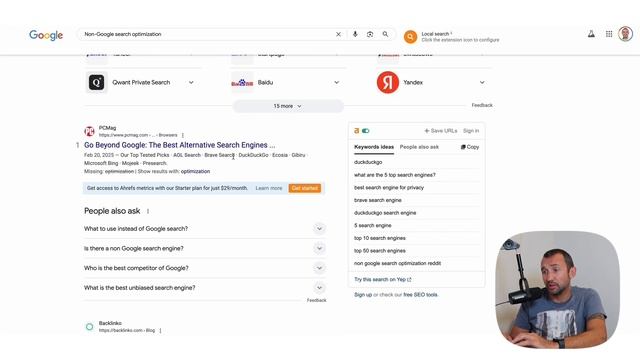Image resolution: width=640 pixels, height=360 pixels.
Task: Expand the Qwant Private Search entry
Action: (x=191, y=82)
